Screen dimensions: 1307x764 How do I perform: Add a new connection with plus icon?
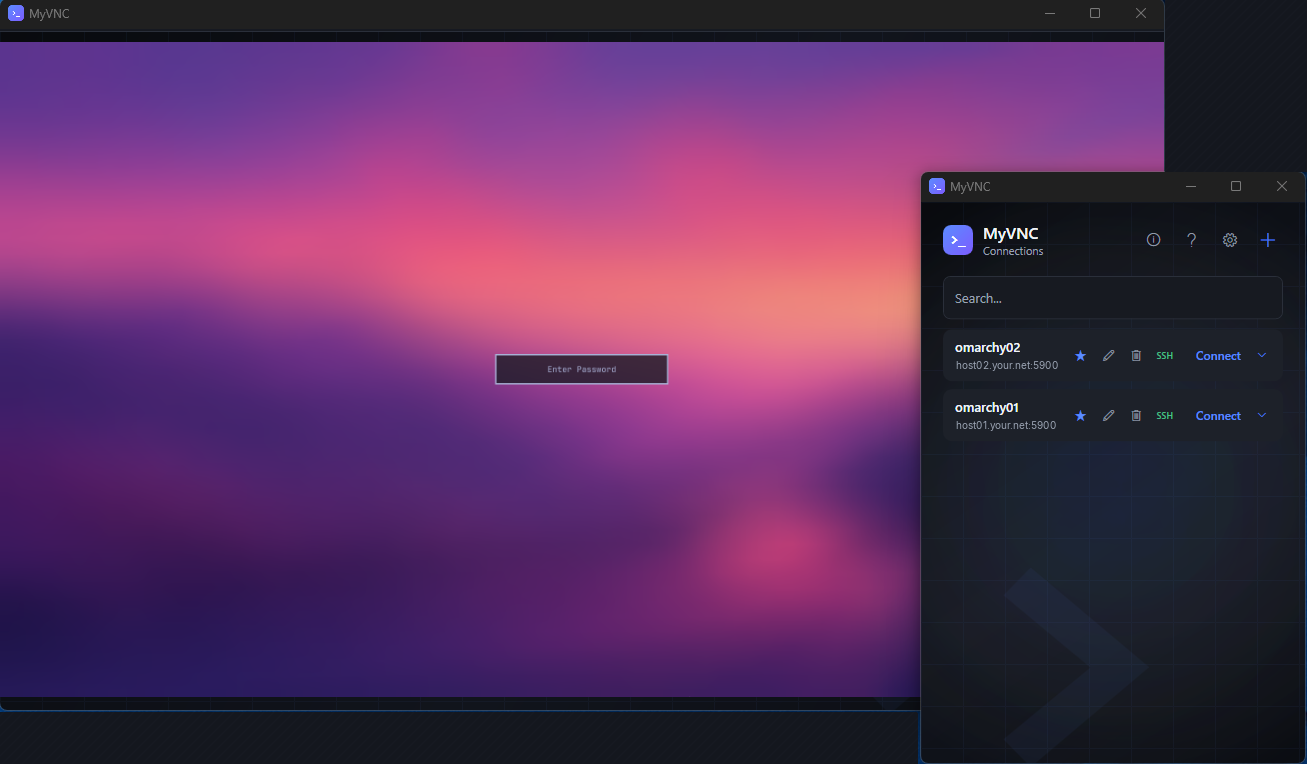(x=1268, y=240)
